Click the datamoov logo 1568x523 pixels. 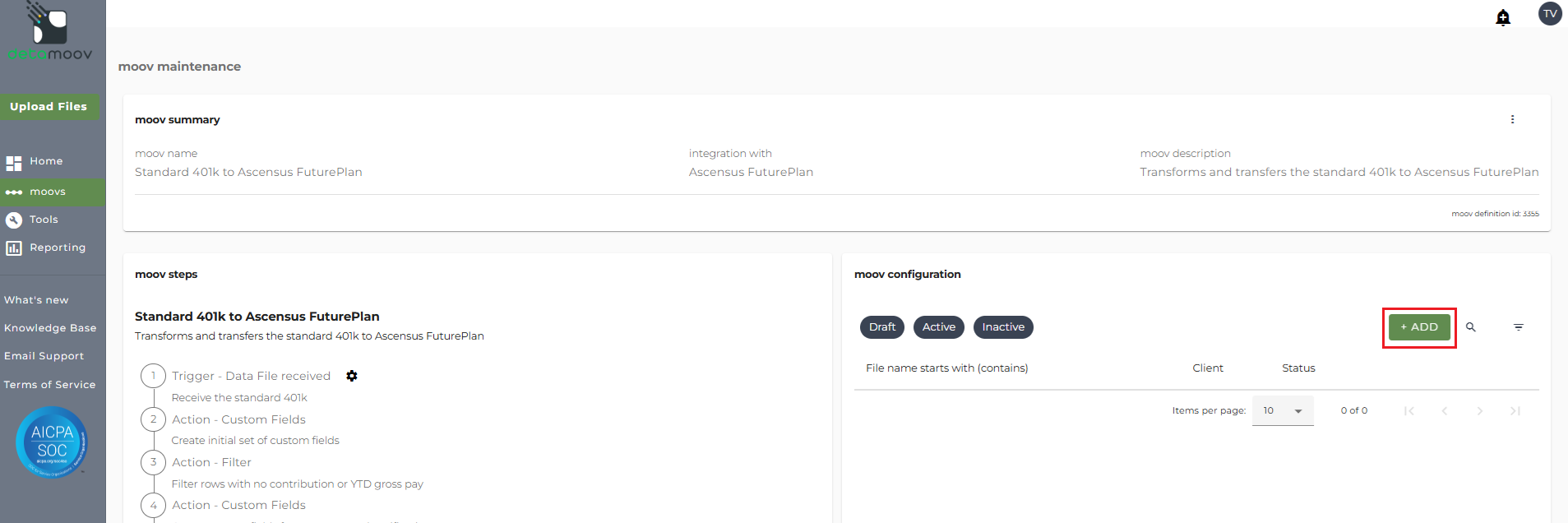point(50,33)
